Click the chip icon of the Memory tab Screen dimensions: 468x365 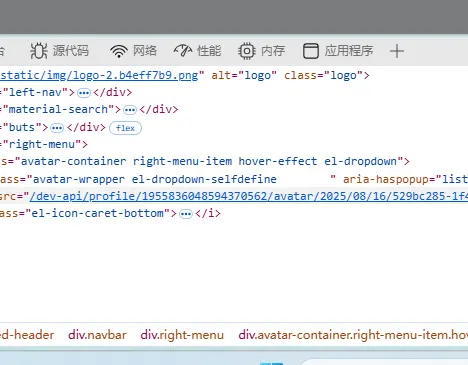pyautogui.click(x=247, y=51)
